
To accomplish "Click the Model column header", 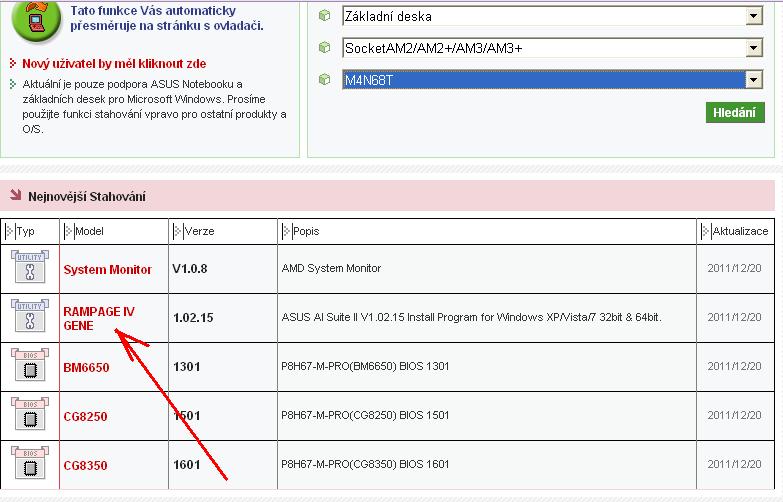I will coord(114,231).
